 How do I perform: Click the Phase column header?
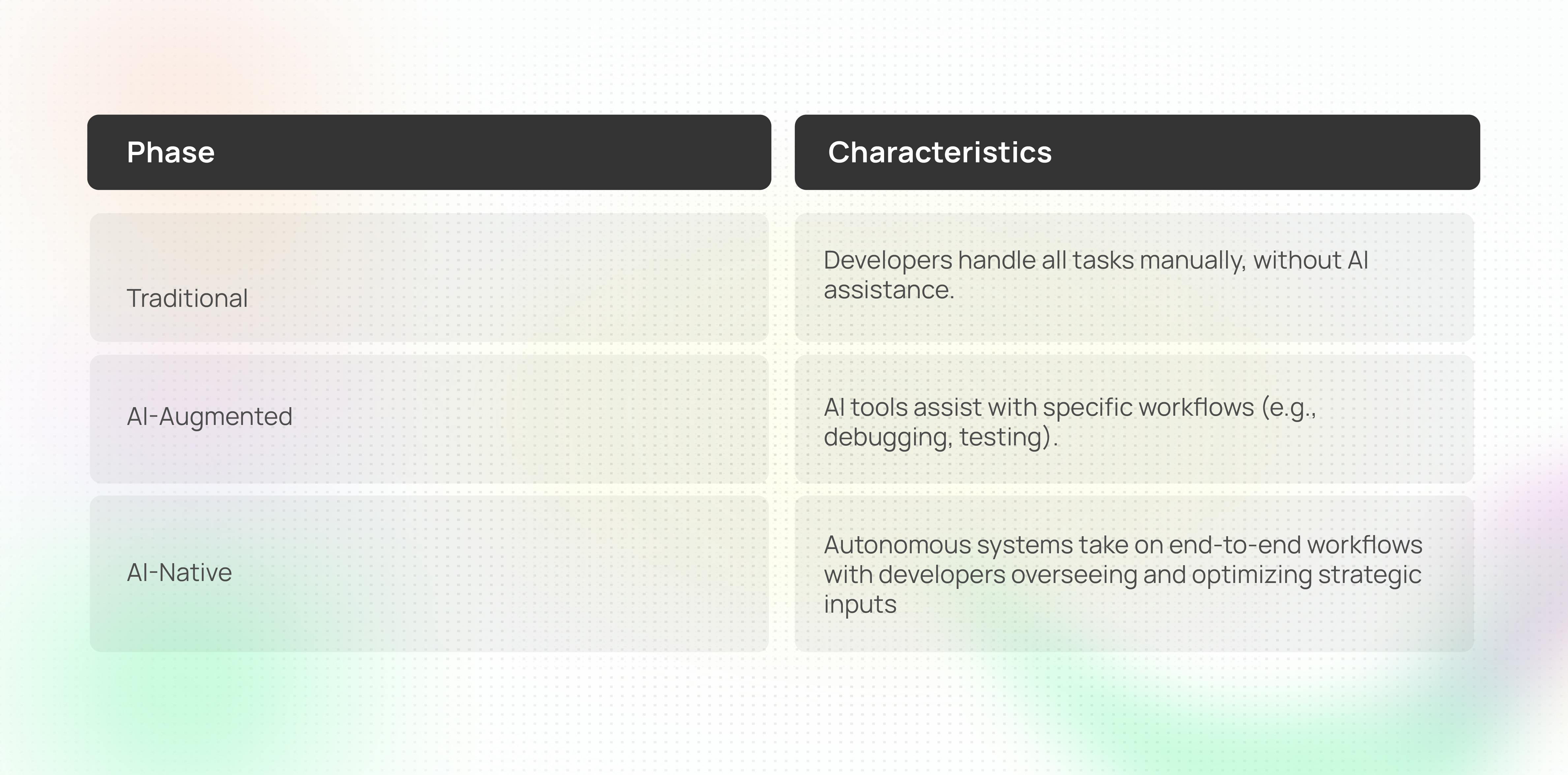(x=171, y=152)
